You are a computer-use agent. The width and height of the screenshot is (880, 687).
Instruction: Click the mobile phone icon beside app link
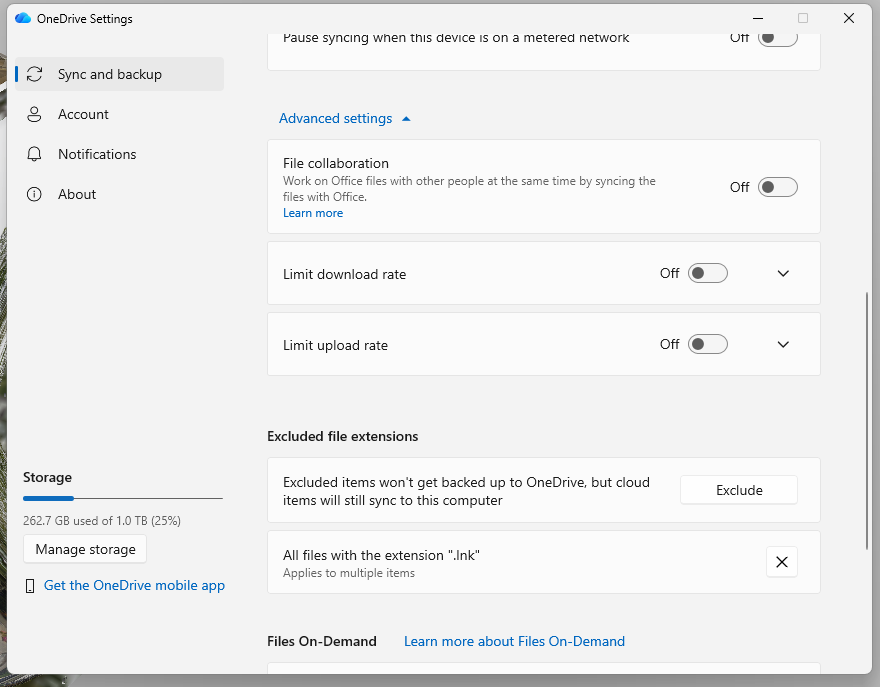(x=30, y=586)
